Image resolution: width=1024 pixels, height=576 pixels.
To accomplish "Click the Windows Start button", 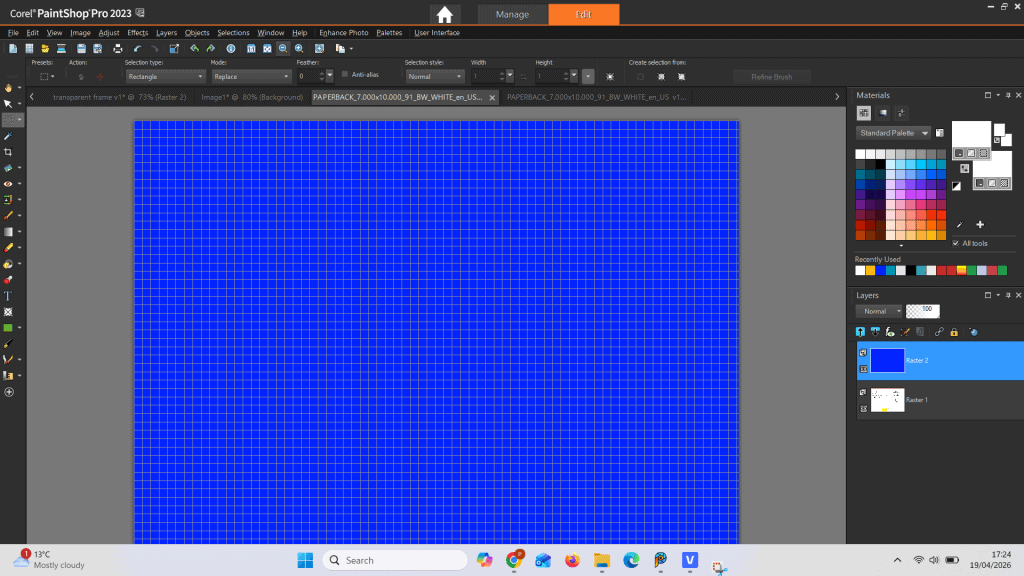I will click(305, 560).
